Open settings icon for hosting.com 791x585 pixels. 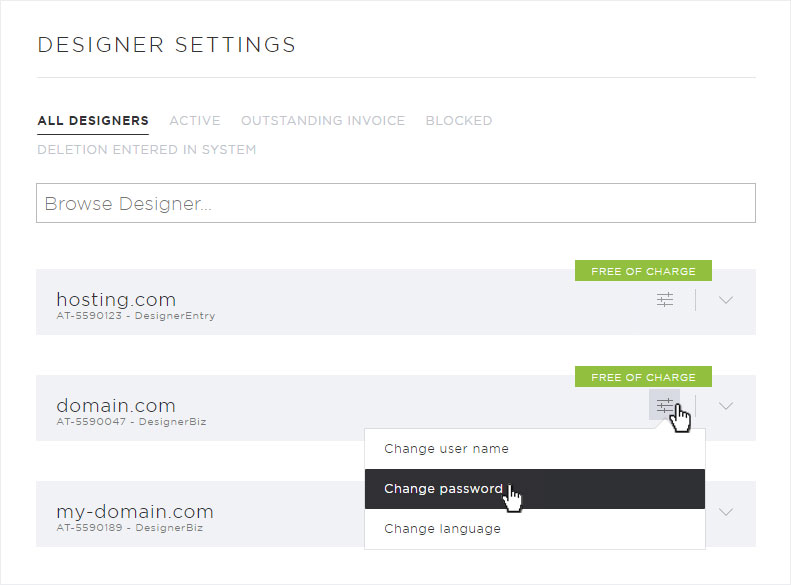pyautogui.click(x=665, y=300)
